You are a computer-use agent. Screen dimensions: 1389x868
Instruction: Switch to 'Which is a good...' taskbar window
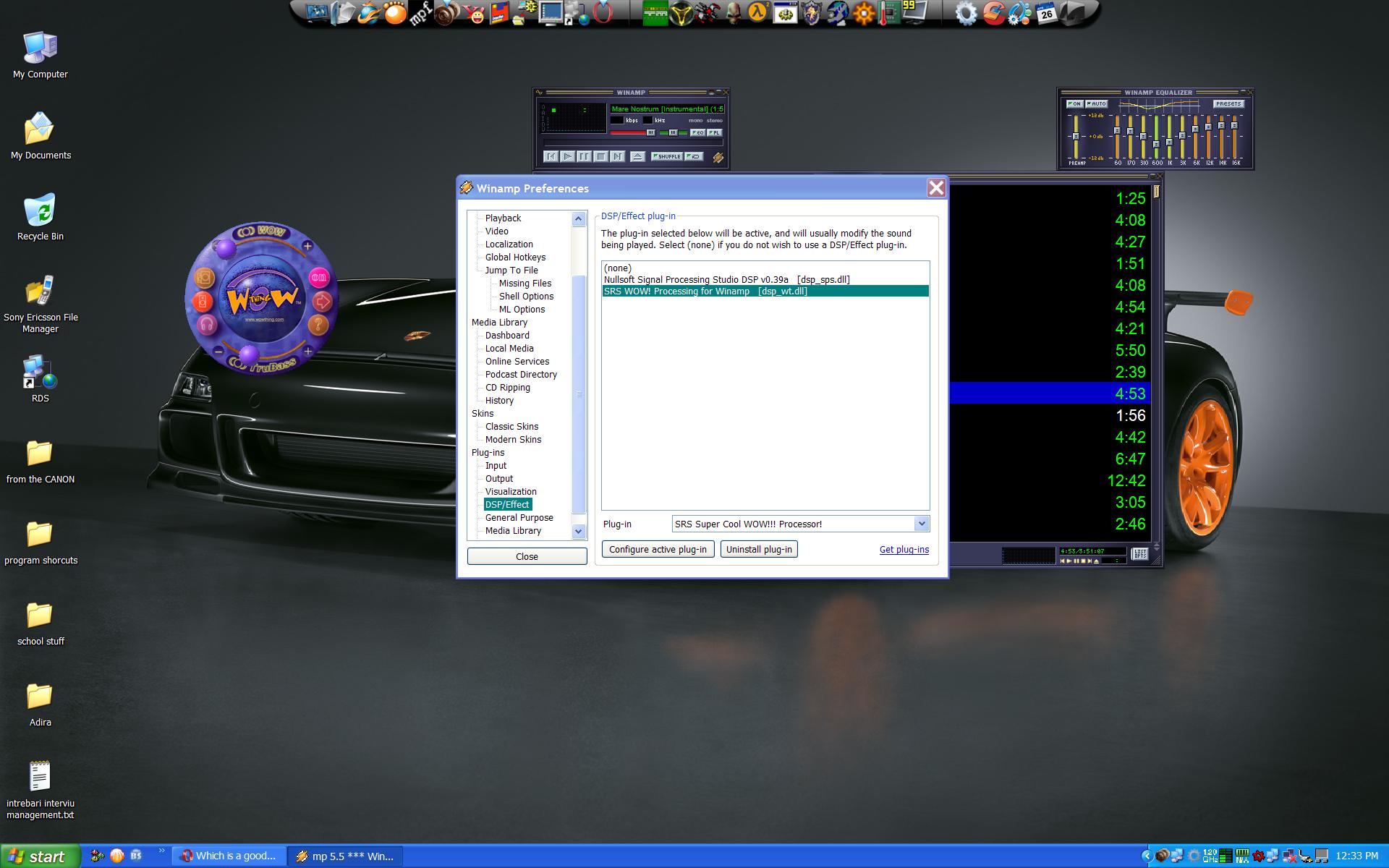(x=229, y=856)
